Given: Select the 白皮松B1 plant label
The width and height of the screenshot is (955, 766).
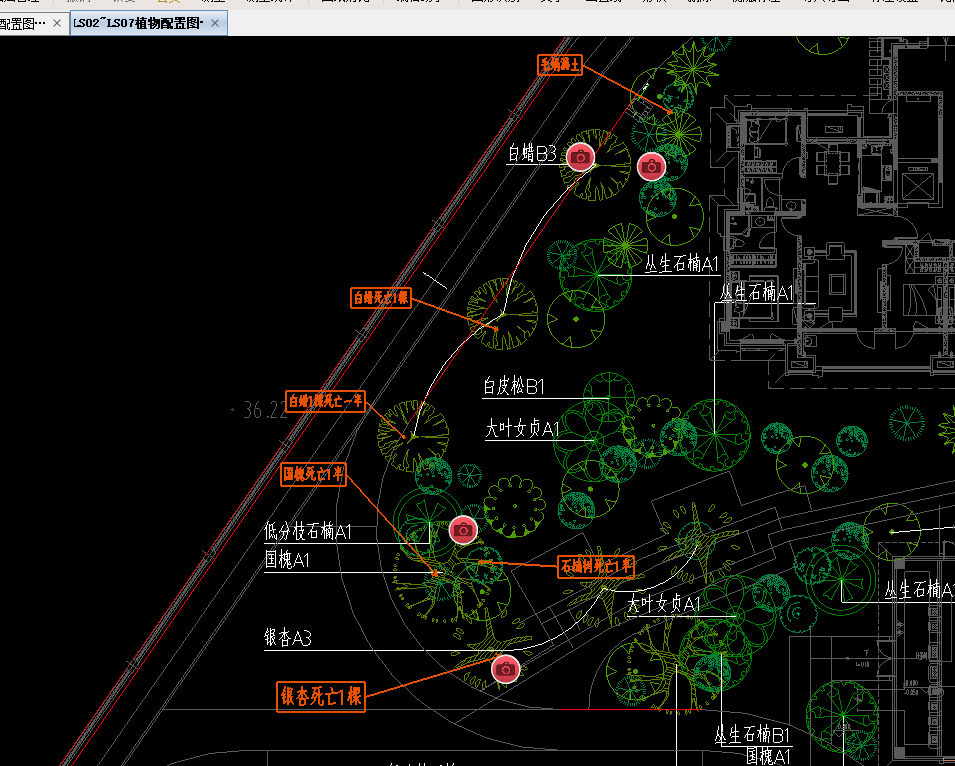Looking at the screenshot, I should pyautogui.click(x=513, y=387).
